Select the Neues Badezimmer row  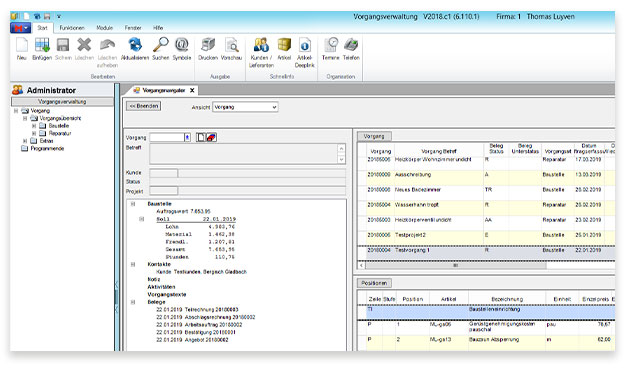(486, 193)
